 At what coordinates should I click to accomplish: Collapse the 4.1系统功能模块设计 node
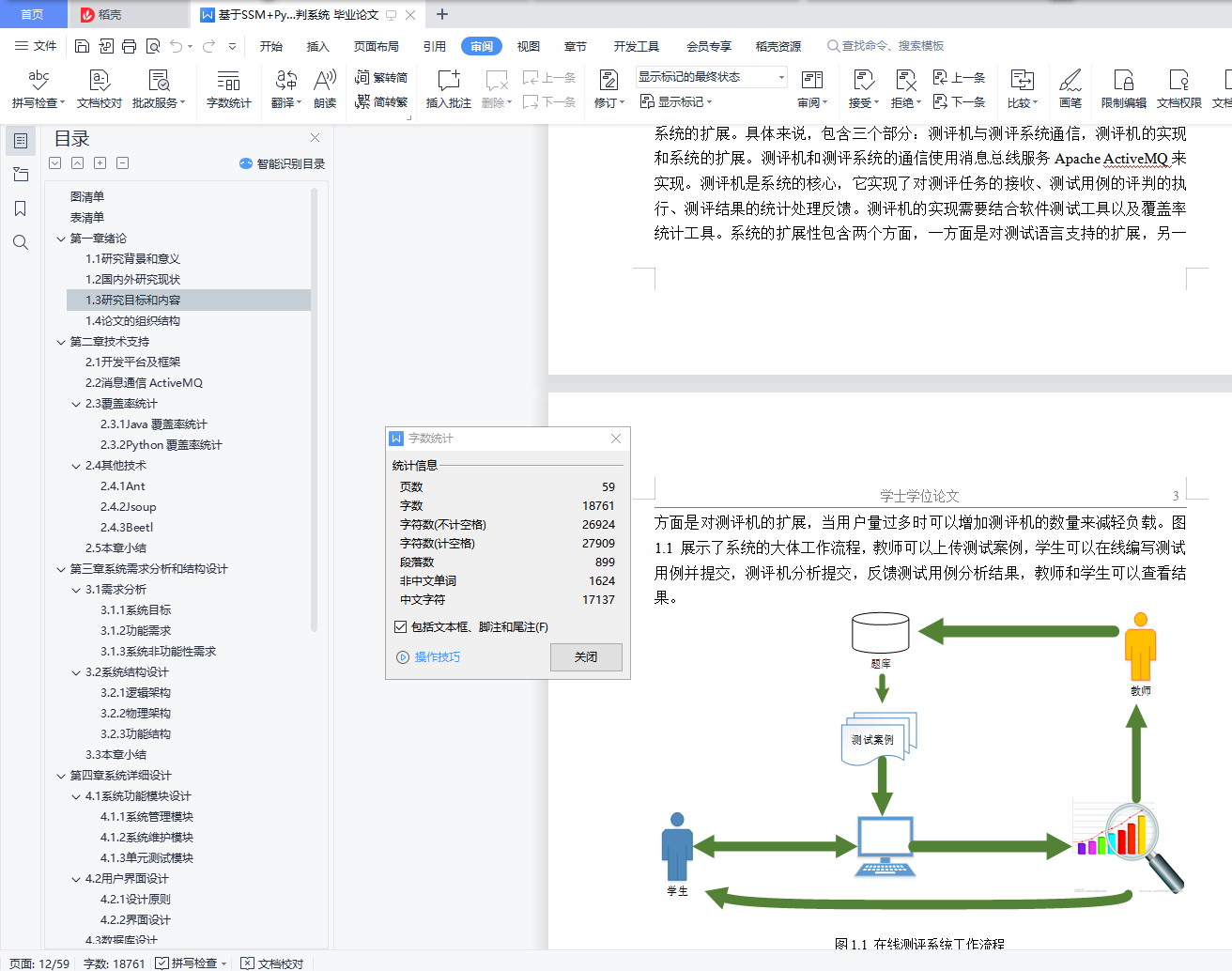click(x=76, y=796)
